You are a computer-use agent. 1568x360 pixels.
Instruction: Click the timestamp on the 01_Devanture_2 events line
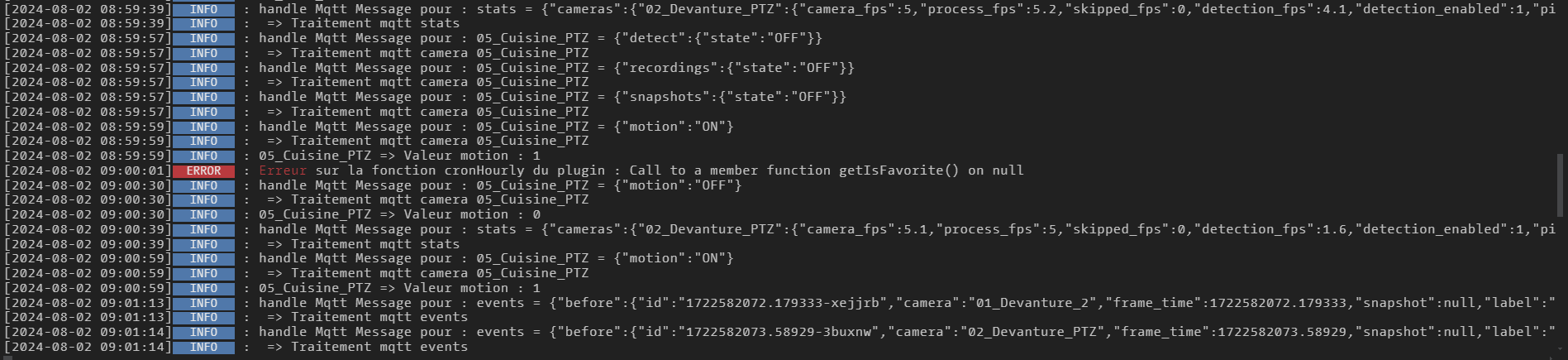[x=88, y=304]
